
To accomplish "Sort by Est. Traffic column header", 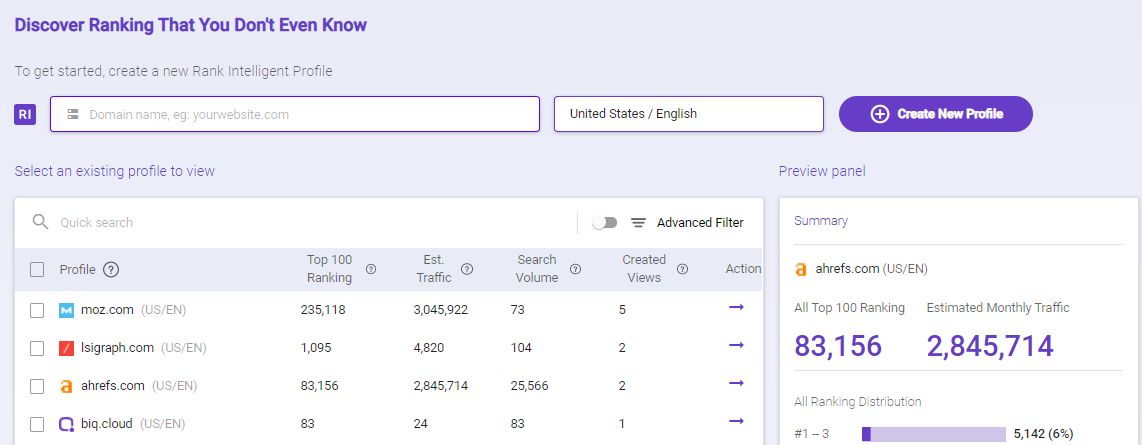I will tap(434, 269).
